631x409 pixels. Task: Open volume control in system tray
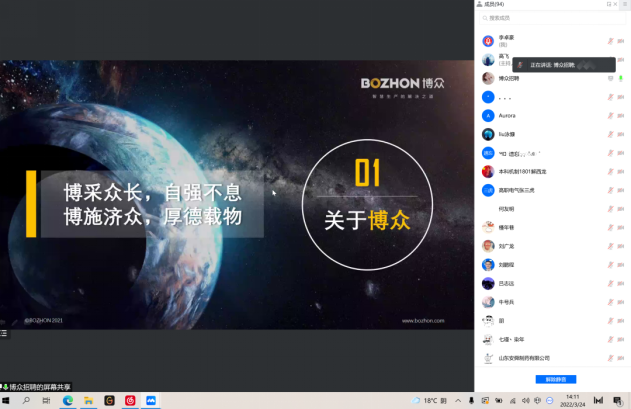click(x=526, y=401)
